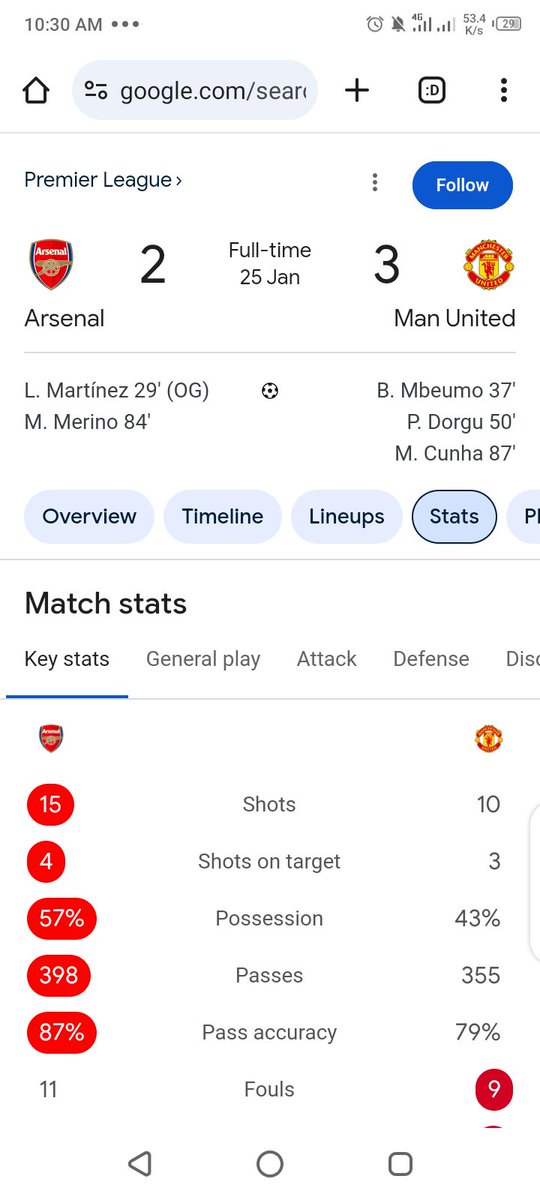
Task: Follow the Premier League match
Action: 462,185
